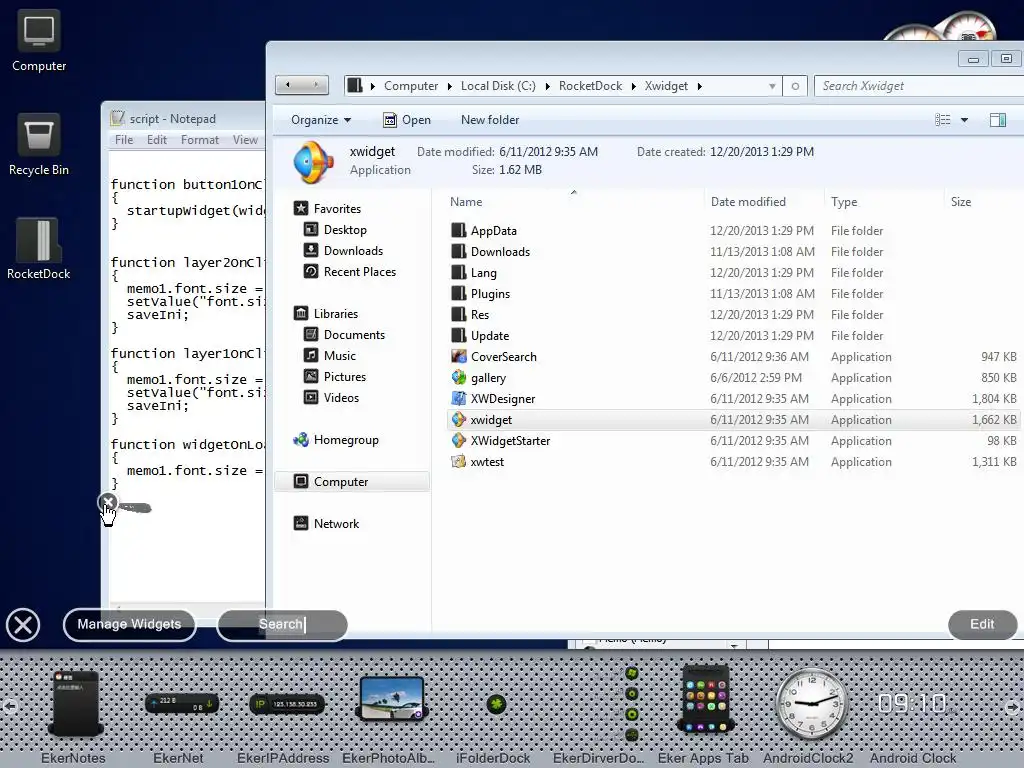The image size is (1024, 768).
Task: Click the small close X on widget
Action: (x=108, y=502)
